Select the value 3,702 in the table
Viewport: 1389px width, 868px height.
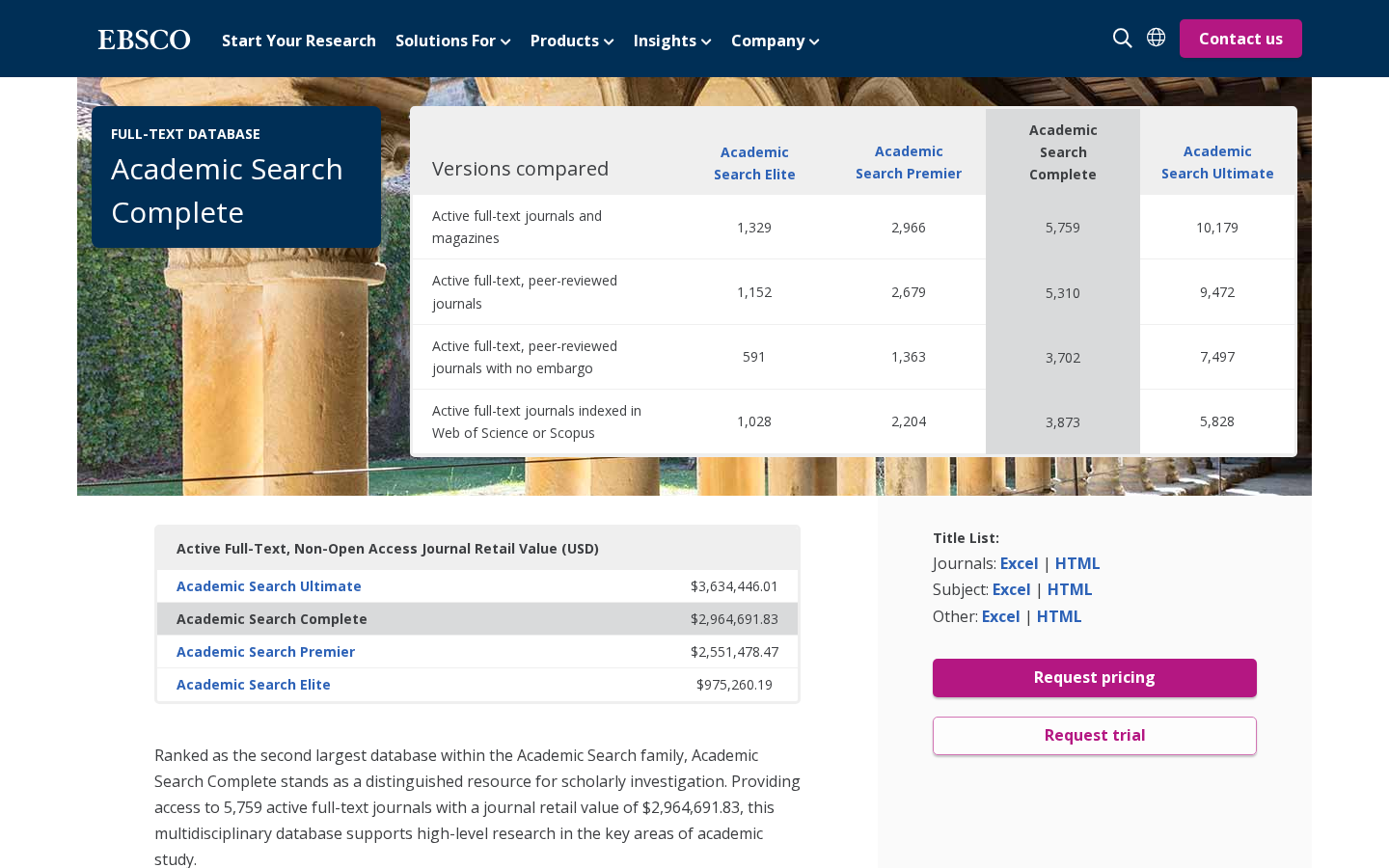(x=1063, y=358)
